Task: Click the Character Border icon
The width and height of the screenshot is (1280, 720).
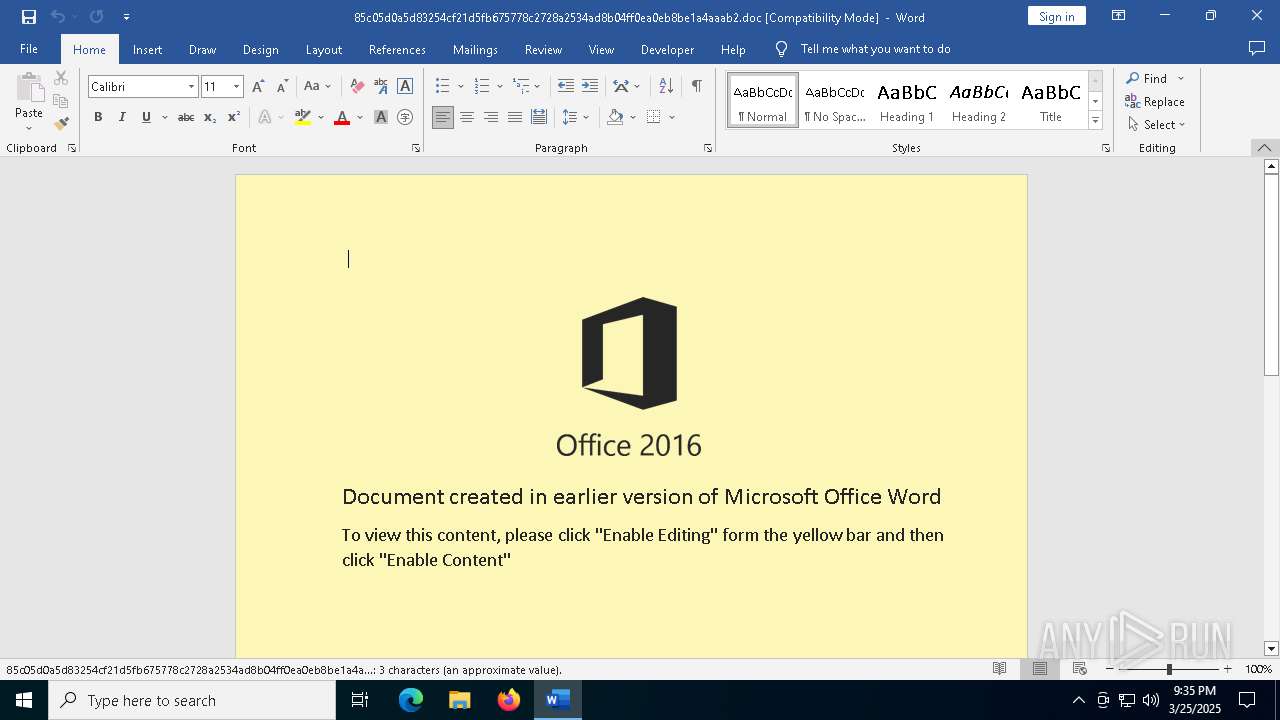Action: (405, 87)
